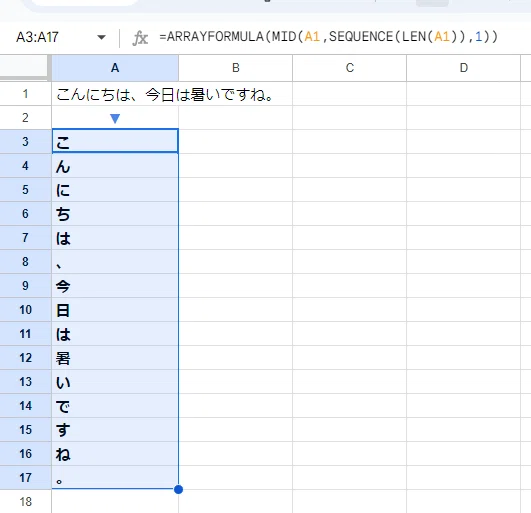This screenshot has width=531, height=513.
Task: Select row 15 header
Action: pos(25,430)
